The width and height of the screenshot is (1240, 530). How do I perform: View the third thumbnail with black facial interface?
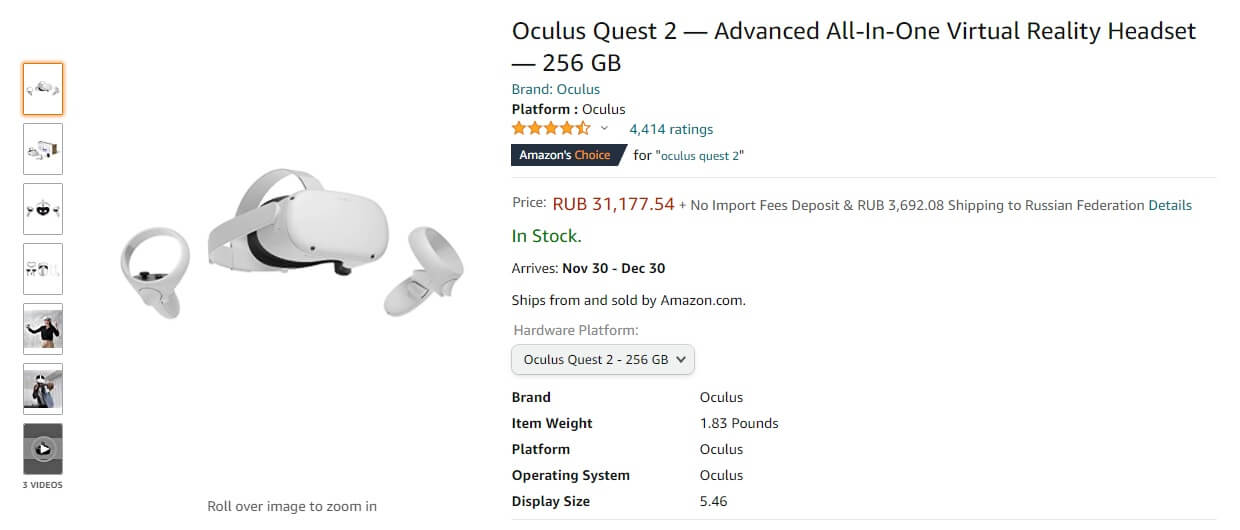point(43,209)
